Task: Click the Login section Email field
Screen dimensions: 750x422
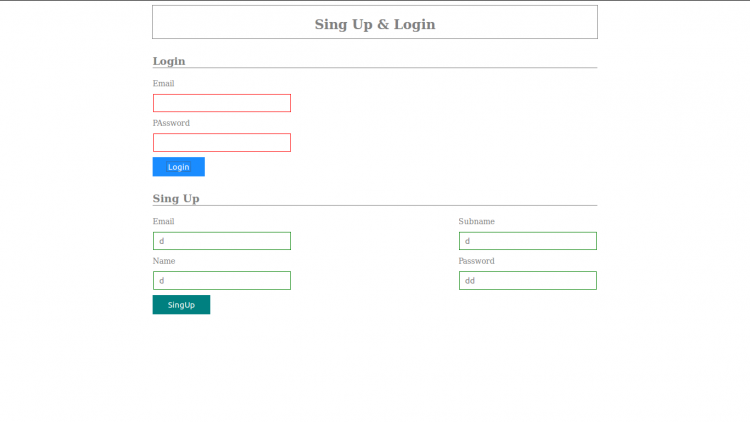Action: coord(221,103)
